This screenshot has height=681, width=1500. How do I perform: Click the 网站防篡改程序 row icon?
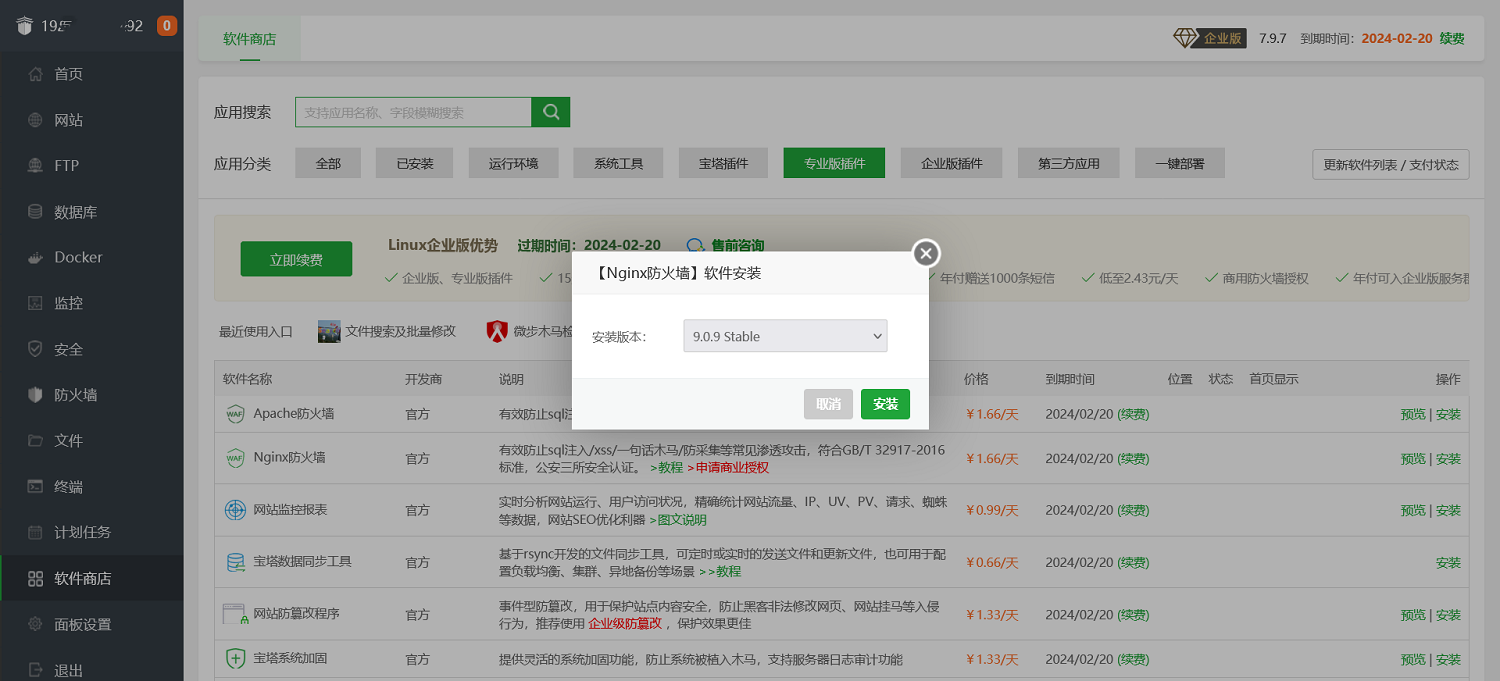tap(235, 614)
